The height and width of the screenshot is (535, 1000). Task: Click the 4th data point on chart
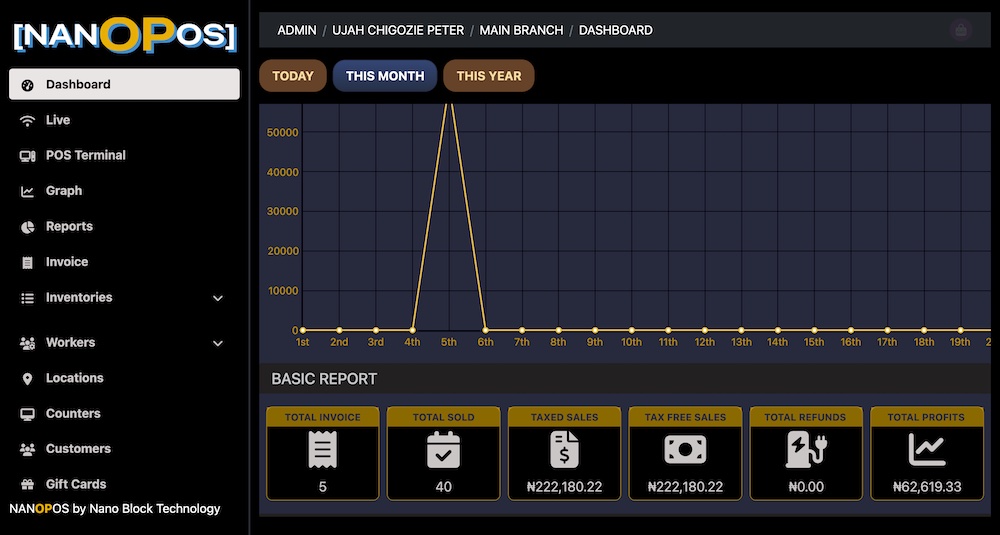[412, 330]
